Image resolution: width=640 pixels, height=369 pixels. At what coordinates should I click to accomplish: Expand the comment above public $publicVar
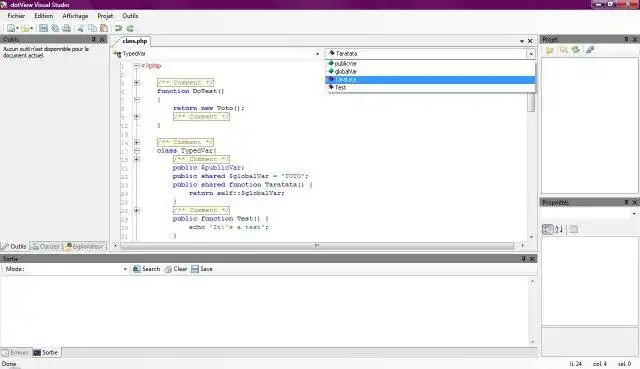tap(137, 159)
